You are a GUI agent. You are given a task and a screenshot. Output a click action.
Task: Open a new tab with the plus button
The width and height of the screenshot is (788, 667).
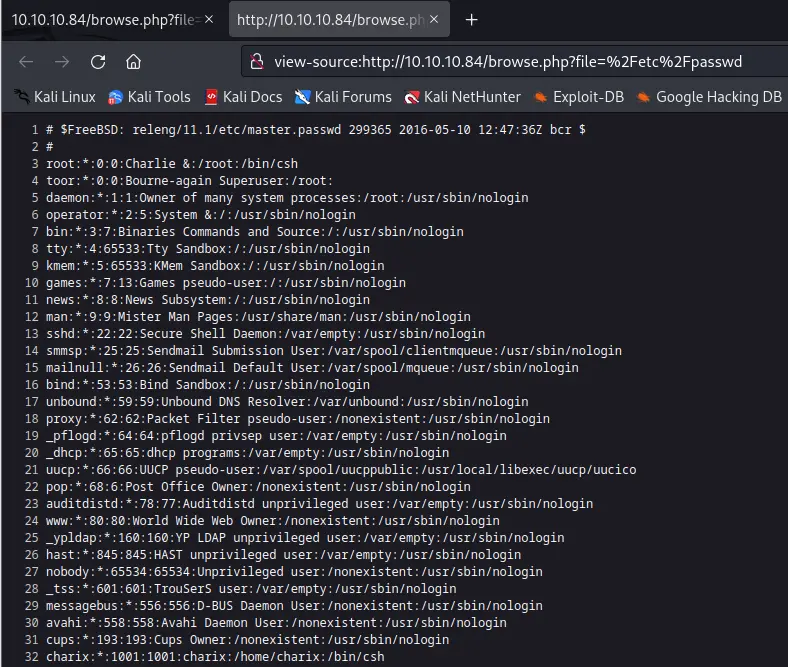pos(471,20)
